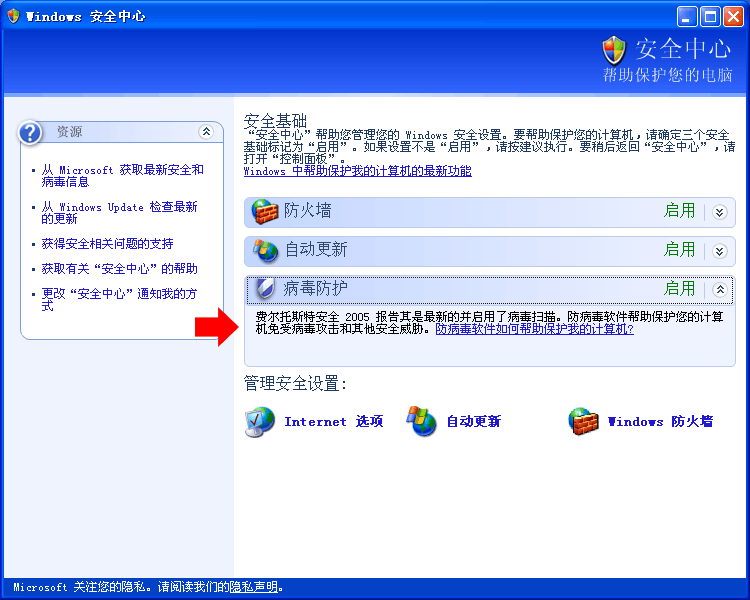Viewport: 750px width, 600px height.
Task: Click the globe icon beside 自动更新 header
Action: tap(265, 250)
